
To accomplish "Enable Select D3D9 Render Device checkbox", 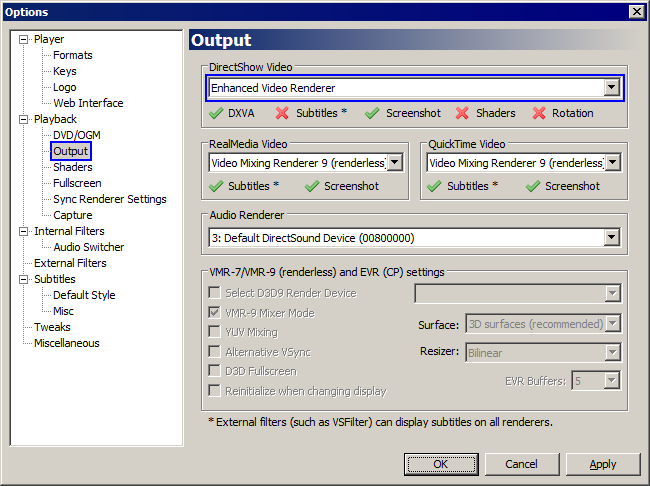I will (214, 293).
